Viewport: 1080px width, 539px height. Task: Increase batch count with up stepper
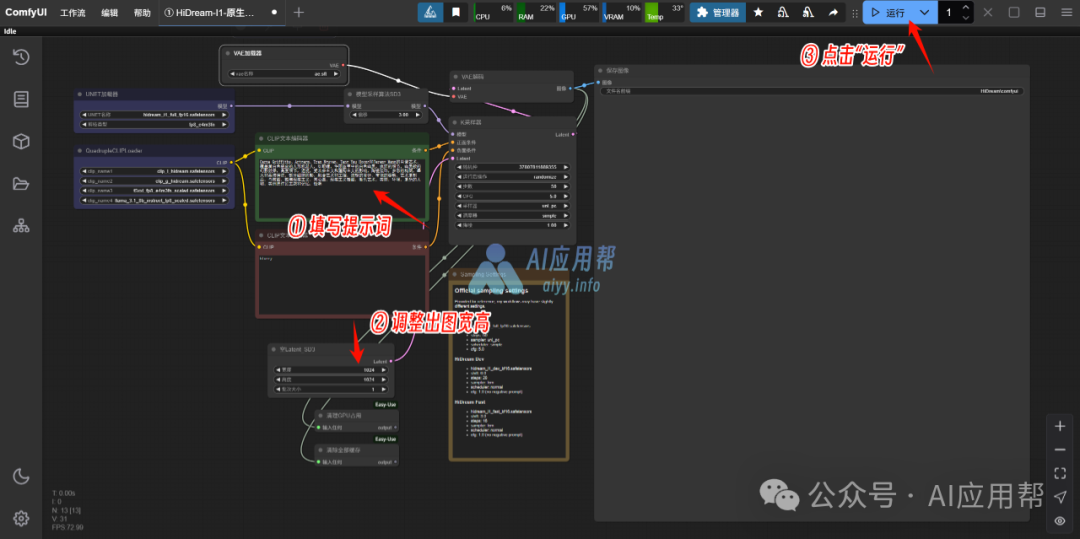[965, 8]
